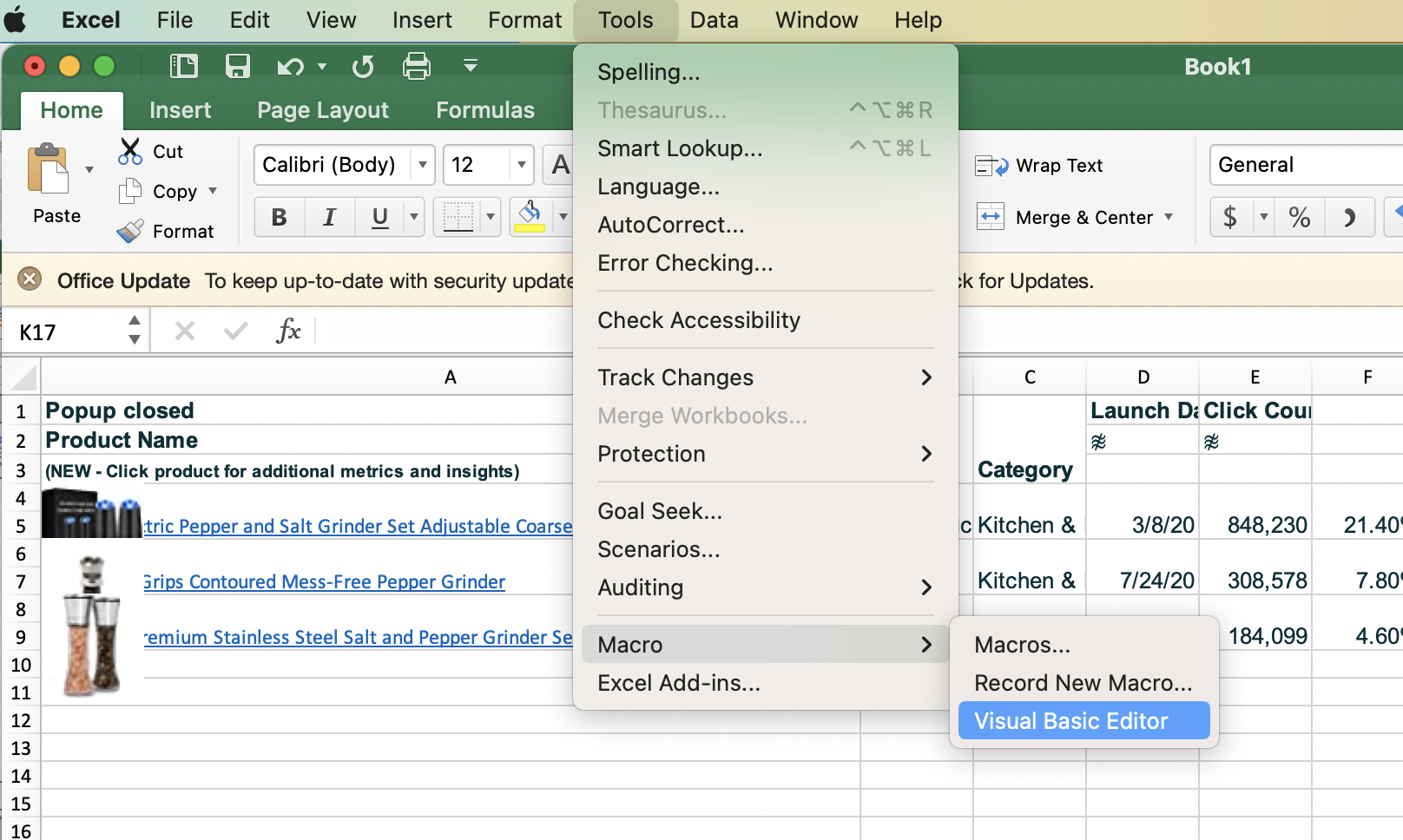Switch to the Formulas tab
This screenshot has width=1403, height=840.
pyautogui.click(x=485, y=110)
